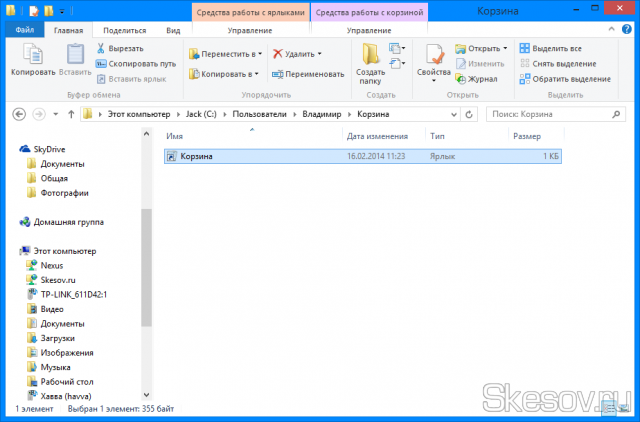Expand the Копировать в (Copy to) dropdown
640x422 pixels.
(x=228, y=74)
